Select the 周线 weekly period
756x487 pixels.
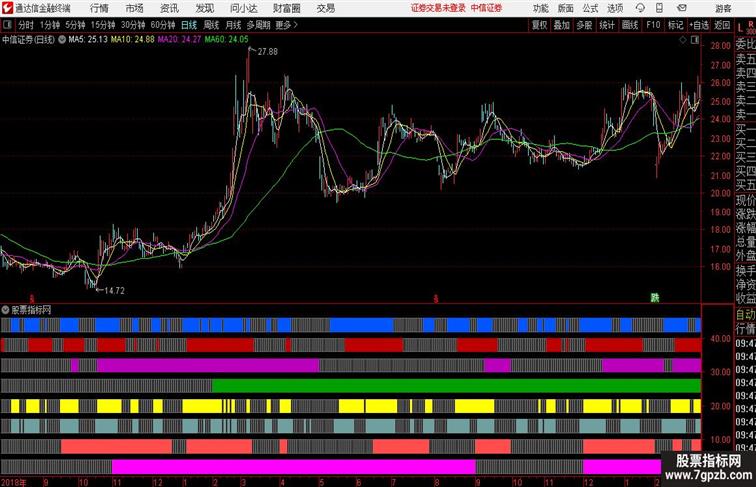211,25
